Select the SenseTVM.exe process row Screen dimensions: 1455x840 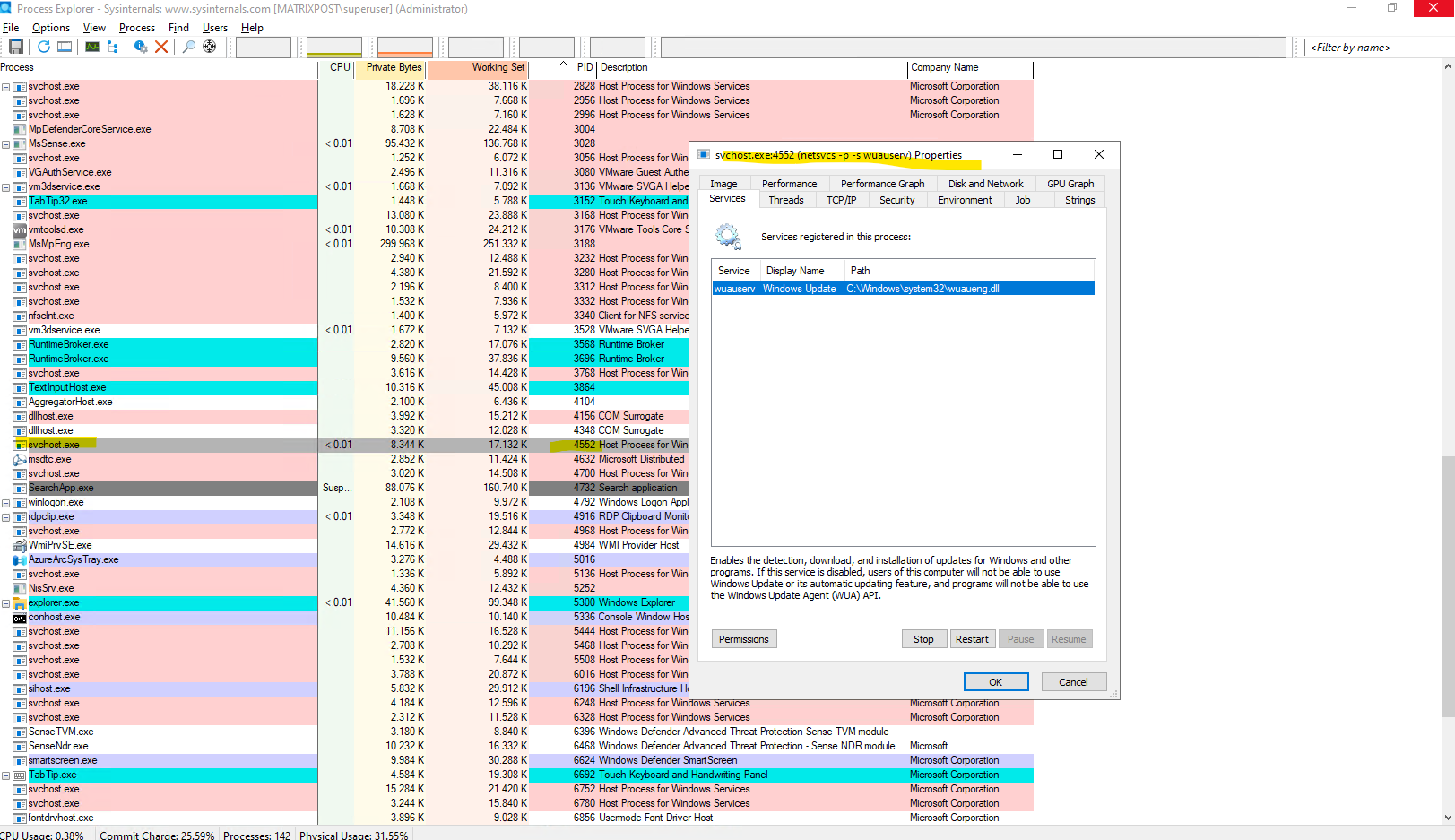[x=516, y=732]
